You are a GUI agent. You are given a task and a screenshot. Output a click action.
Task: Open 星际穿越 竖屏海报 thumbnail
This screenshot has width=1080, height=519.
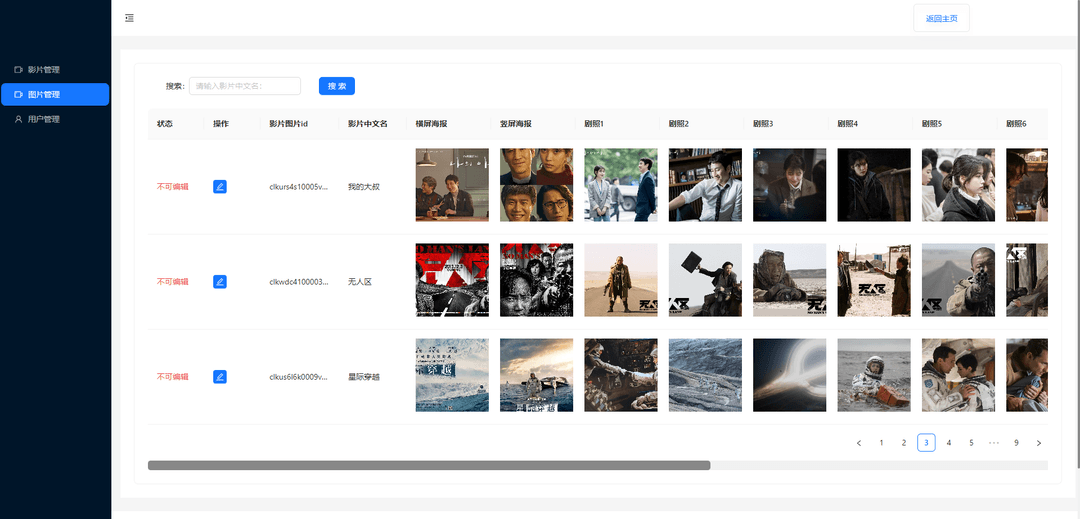(537, 375)
